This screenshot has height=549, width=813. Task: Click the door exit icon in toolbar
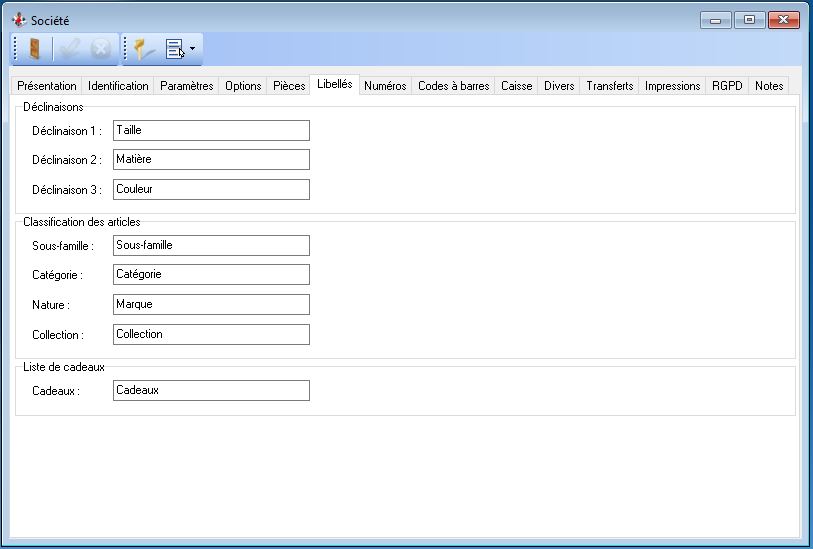(x=36, y=48)
